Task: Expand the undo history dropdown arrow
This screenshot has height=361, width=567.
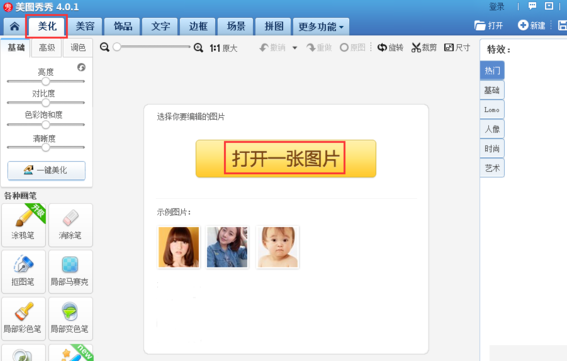Action: click(x=295, y=48)
